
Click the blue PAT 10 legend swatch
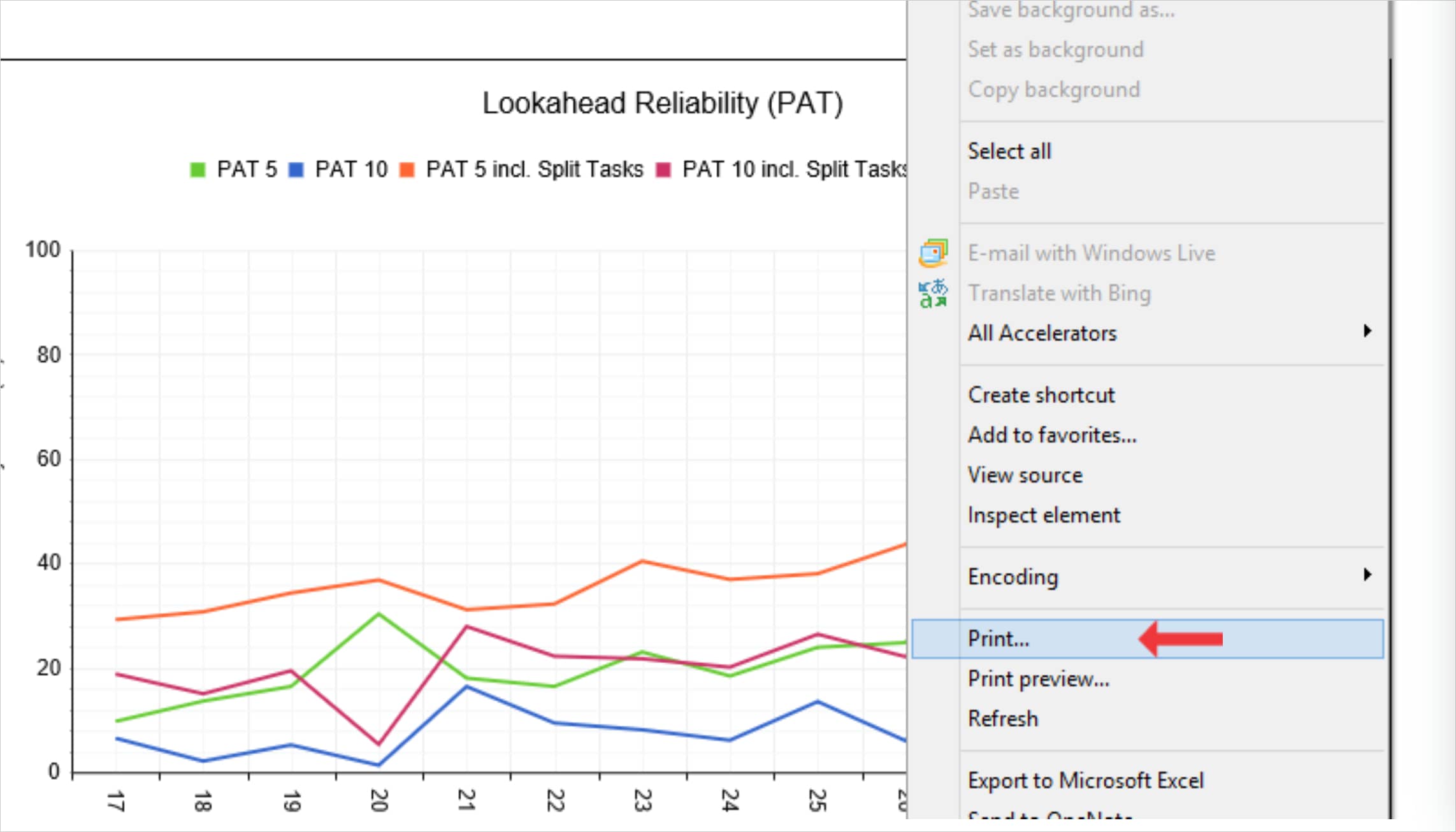tap(296, 170)
